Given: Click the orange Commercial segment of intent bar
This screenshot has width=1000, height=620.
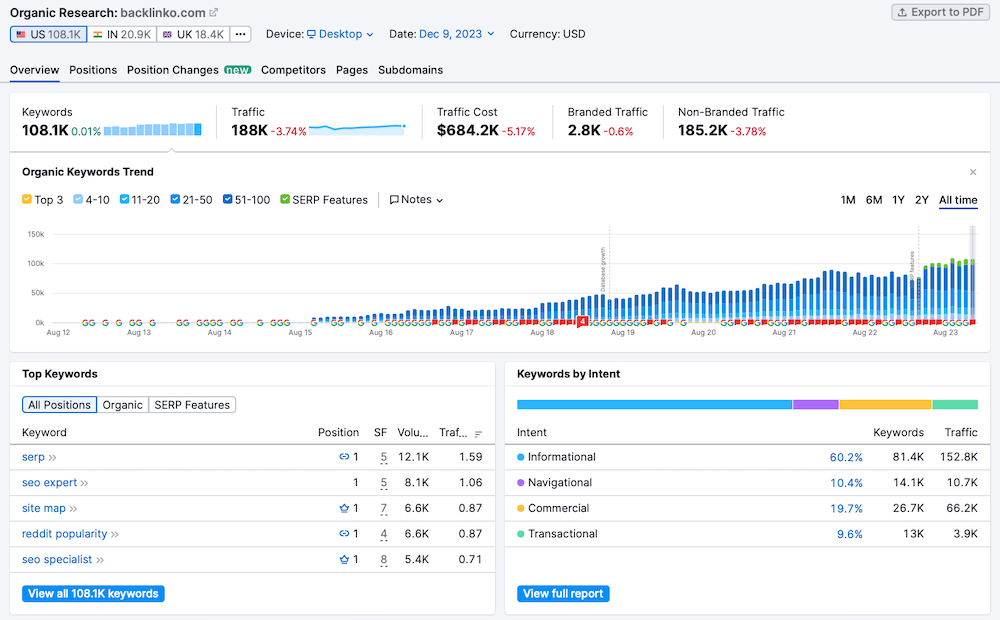Looking at the screenshot, I should pos(885,405).
